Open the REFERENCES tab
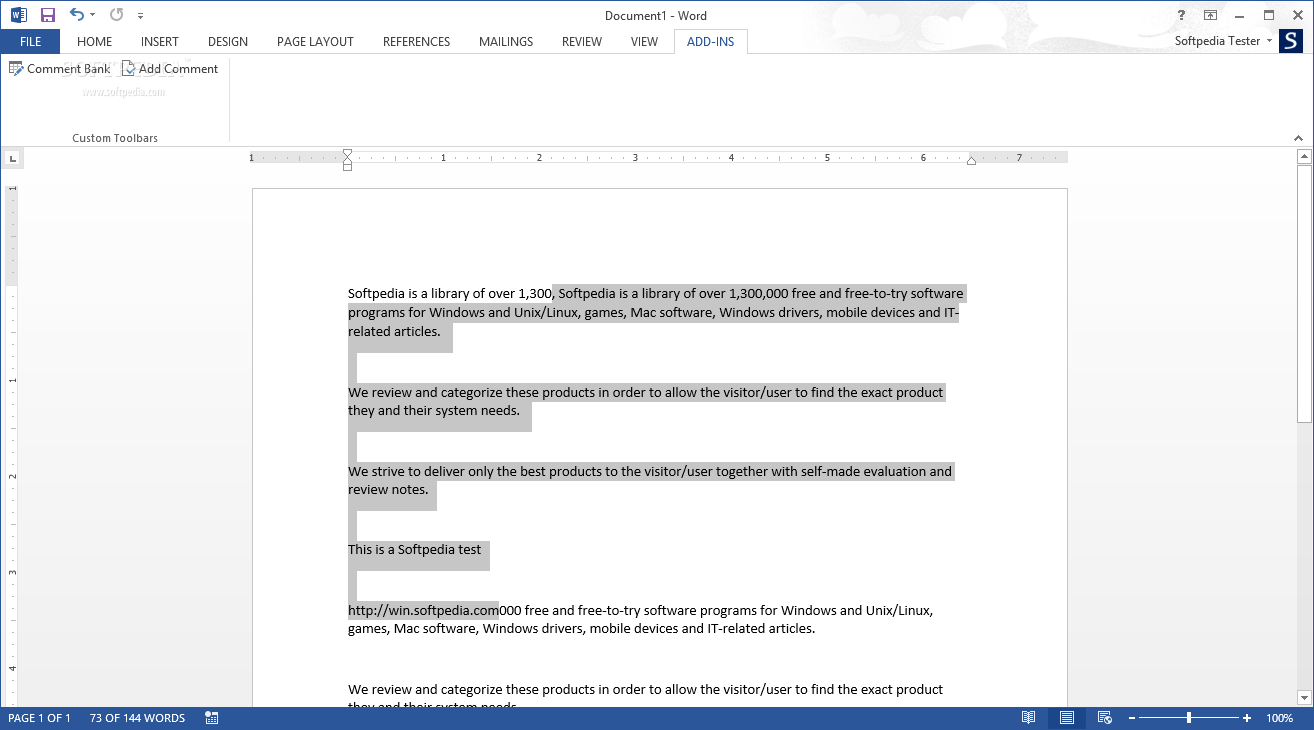Viewport: 1314px width, 730px height. (x=416, y=41)
